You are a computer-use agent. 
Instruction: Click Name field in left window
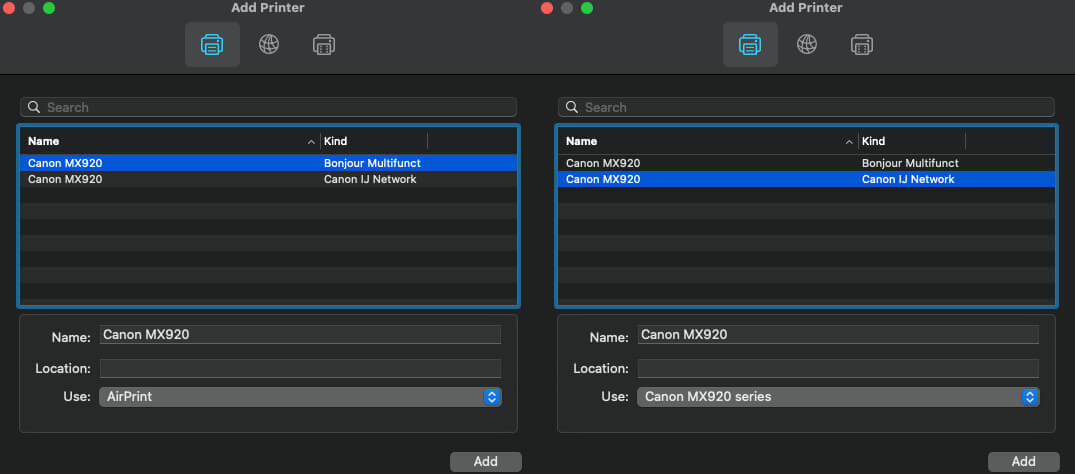300,335
